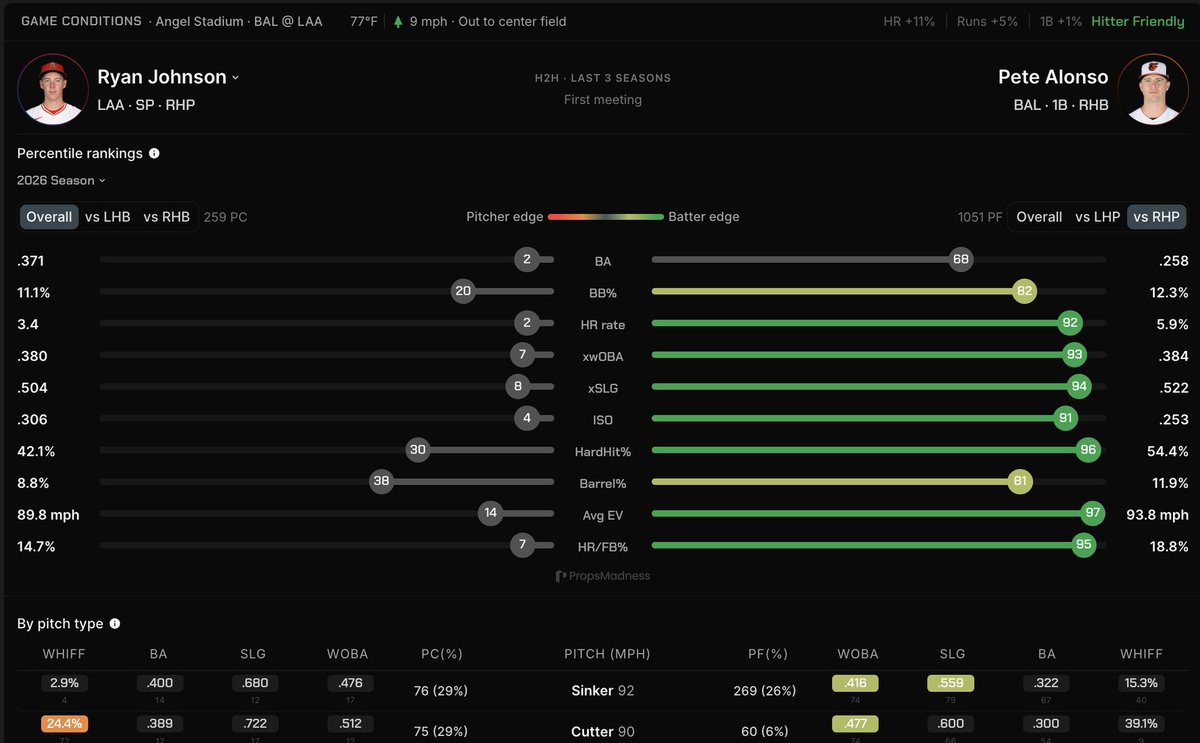The height and width of the screenshot is (743, 1200).
Task: Click batter Avg EV percentile marker 97
Action: 1093,513
